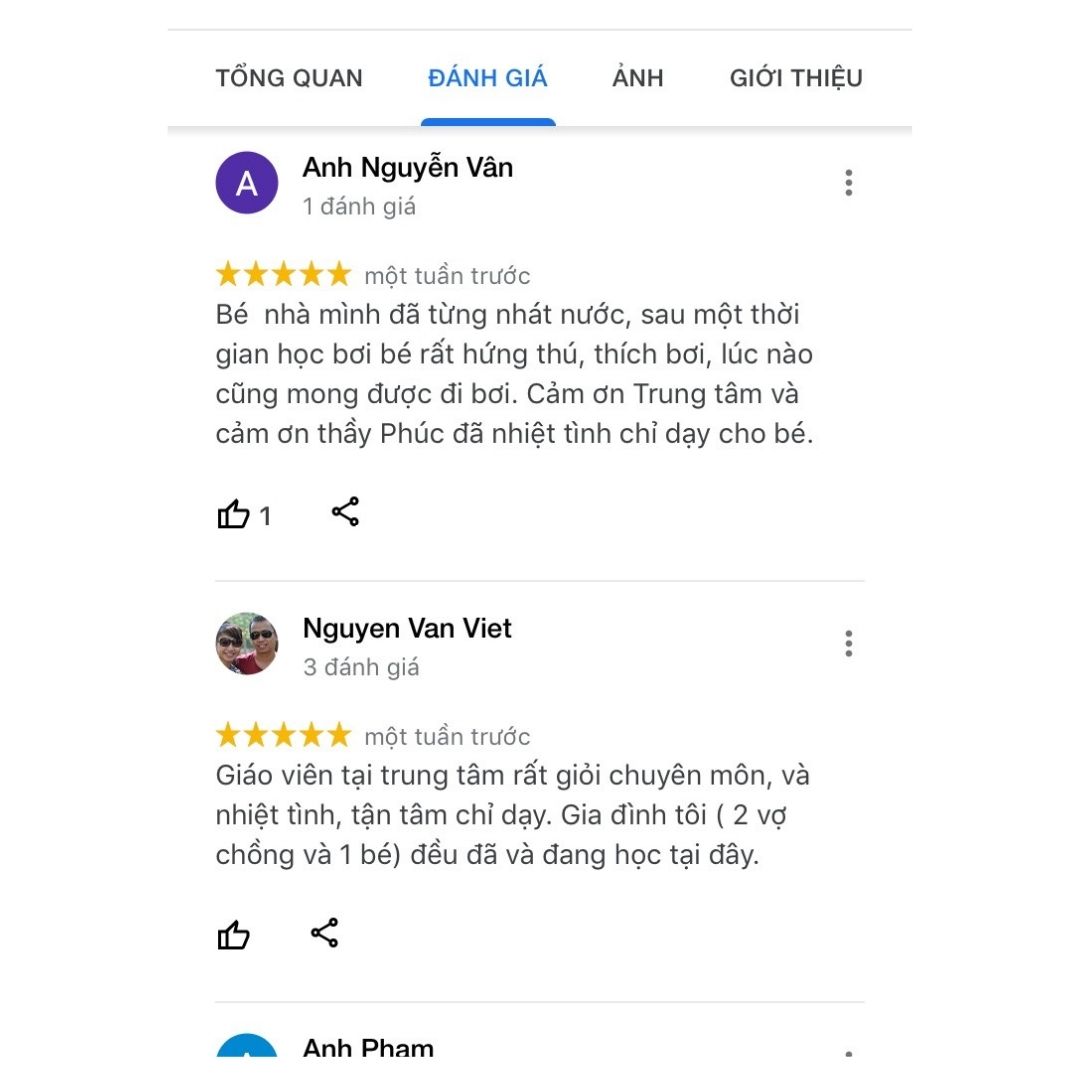Open Anh Nguyễn Vân's reviewer profile name
Screen dimensions: 1080x1080
coord(408,167)
